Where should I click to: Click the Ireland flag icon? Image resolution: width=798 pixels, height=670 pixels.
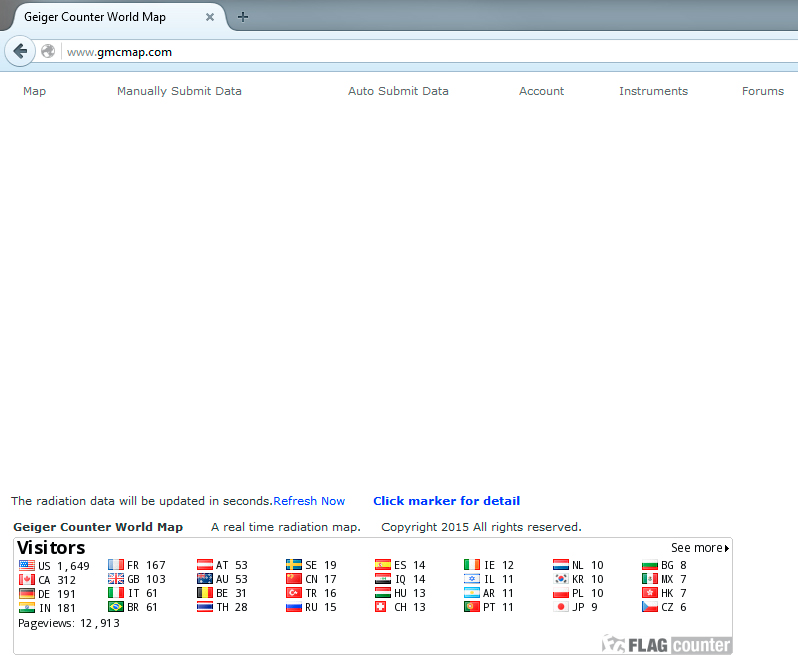pyautogui.click(x=472, y=565)
